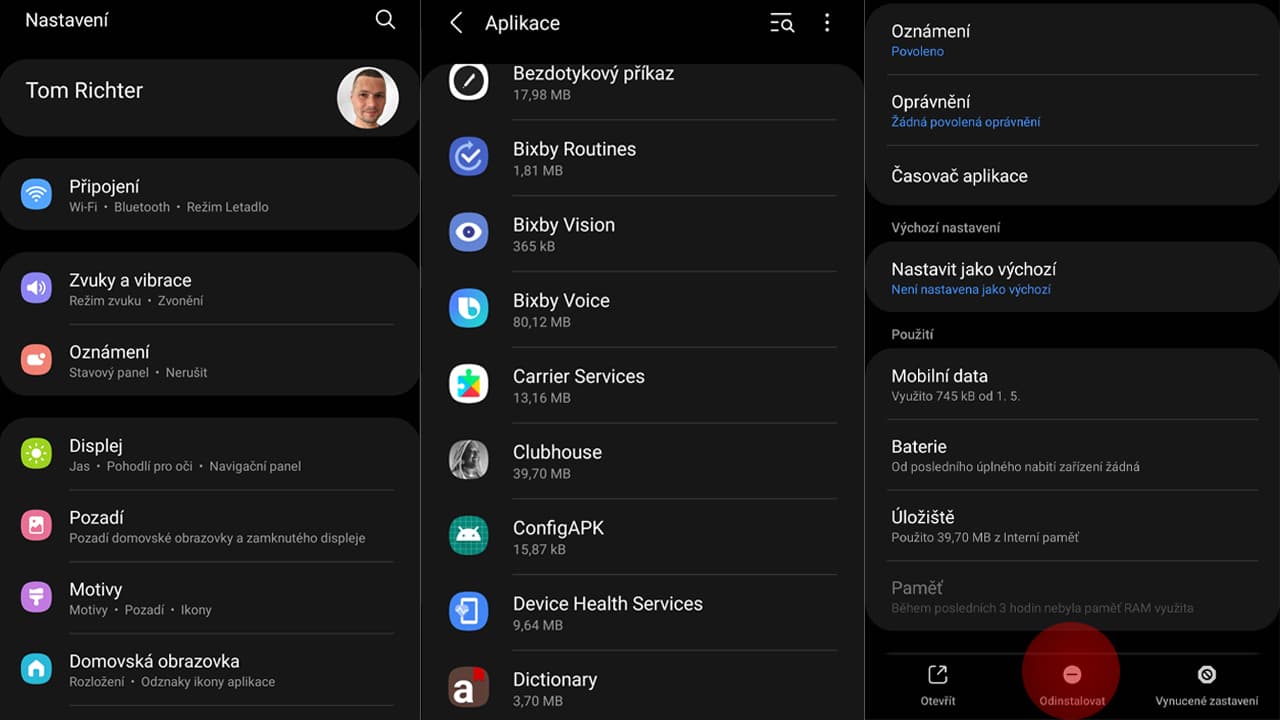Select Device Health Services in the list
Viewport: 1280px width, 720px height.
[642, 613]
